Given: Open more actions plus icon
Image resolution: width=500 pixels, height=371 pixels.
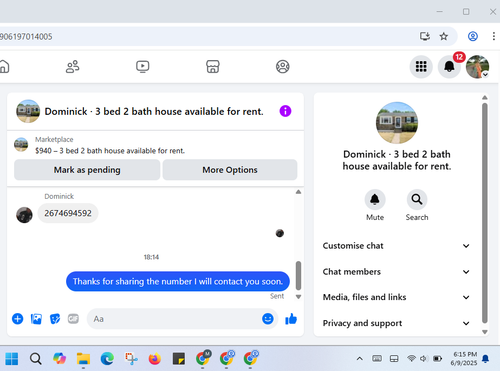Looking at the screenshot, I should point(18,319).
